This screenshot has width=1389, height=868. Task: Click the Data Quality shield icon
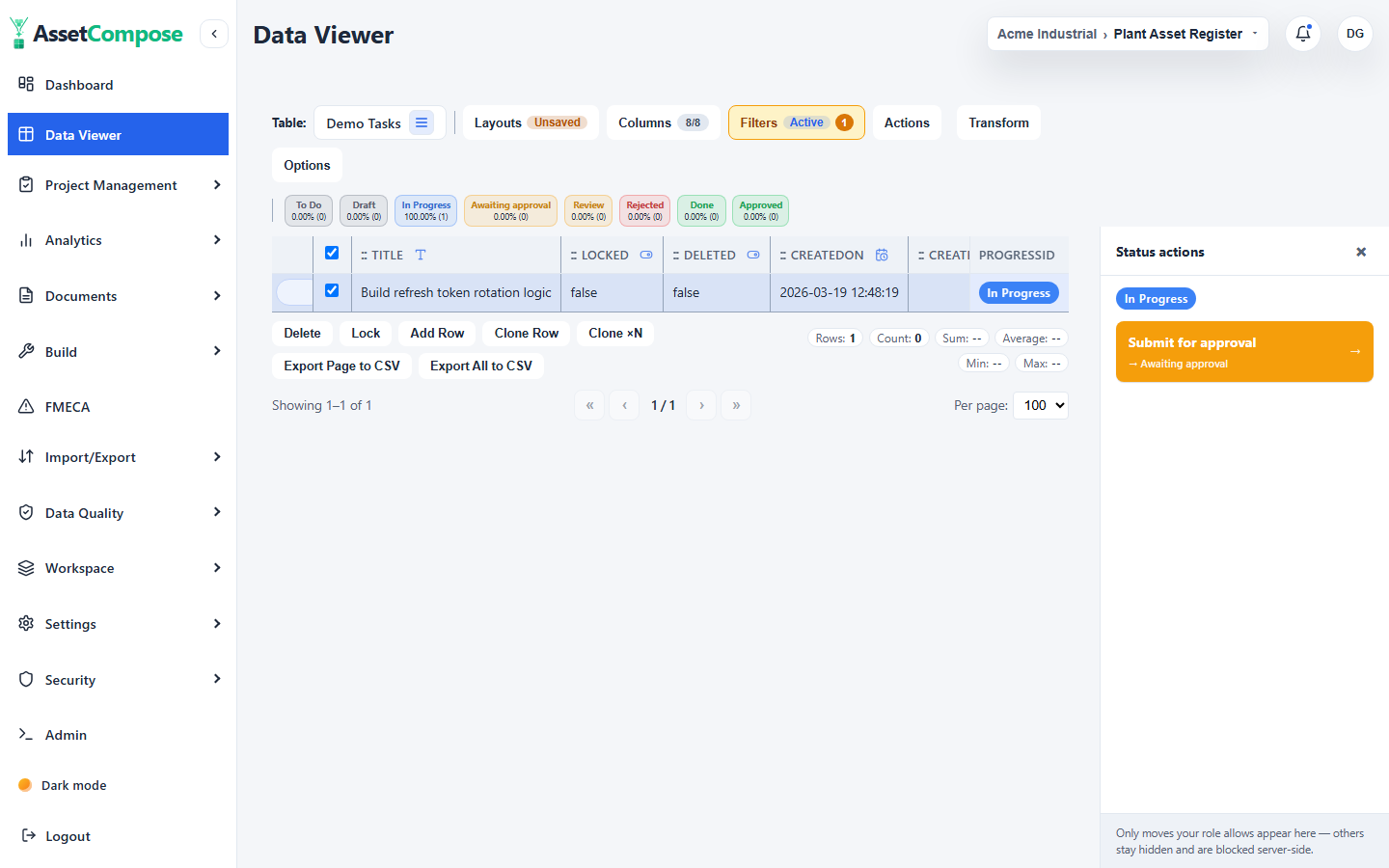tap(26, 512)
